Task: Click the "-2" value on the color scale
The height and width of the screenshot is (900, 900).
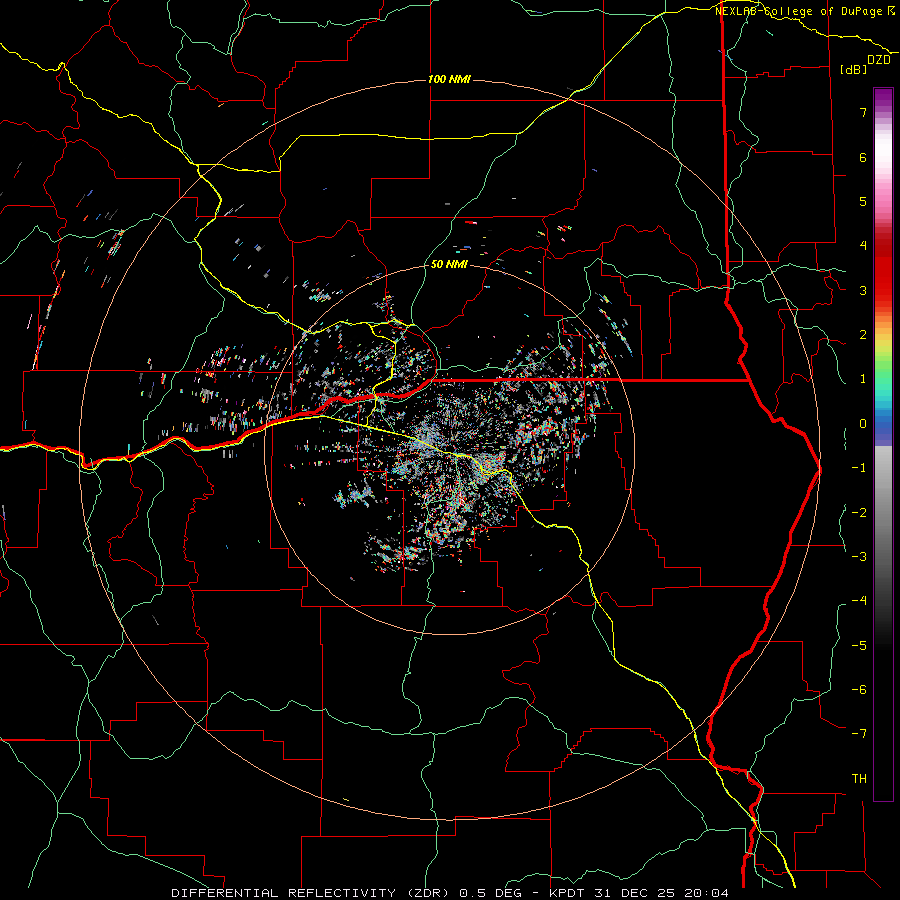Action: coord(859,513)
